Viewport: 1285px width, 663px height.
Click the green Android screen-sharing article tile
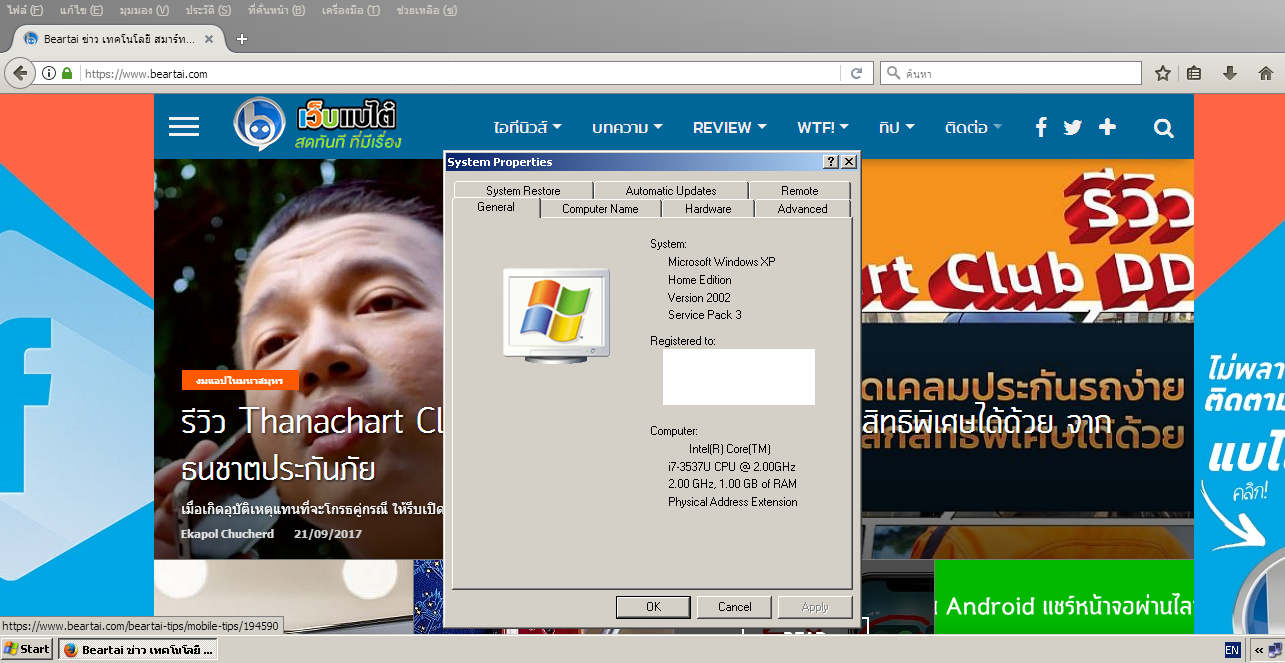point(1064,596)
